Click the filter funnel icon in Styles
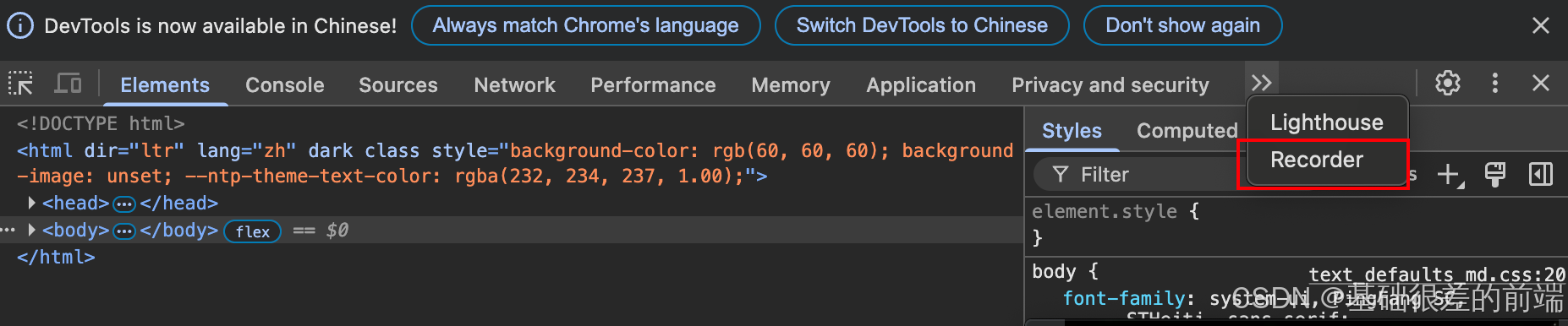 (x=1061, y=175)
